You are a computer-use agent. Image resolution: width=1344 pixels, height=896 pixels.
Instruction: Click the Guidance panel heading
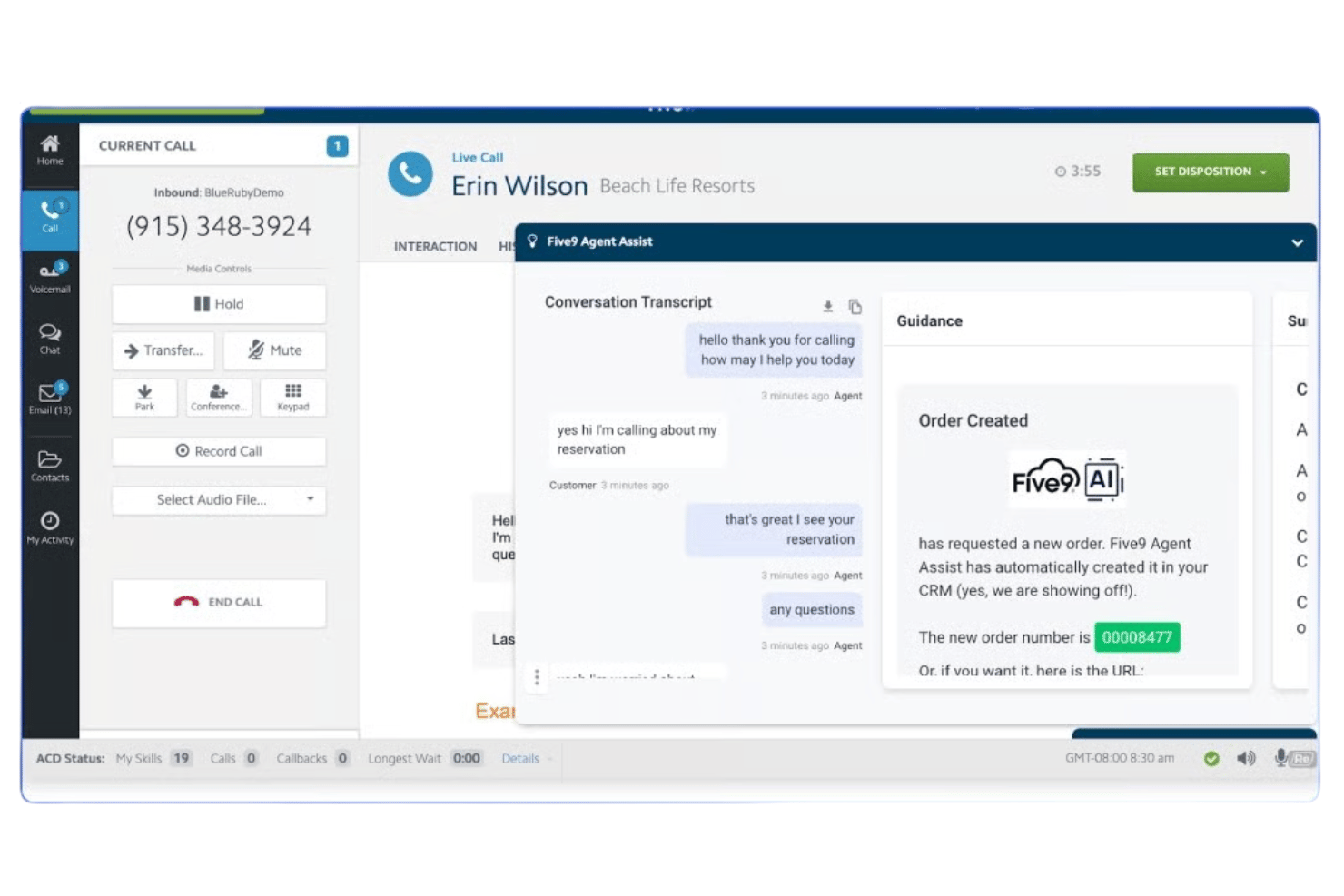pyautogui.click(x=929, y=321)
